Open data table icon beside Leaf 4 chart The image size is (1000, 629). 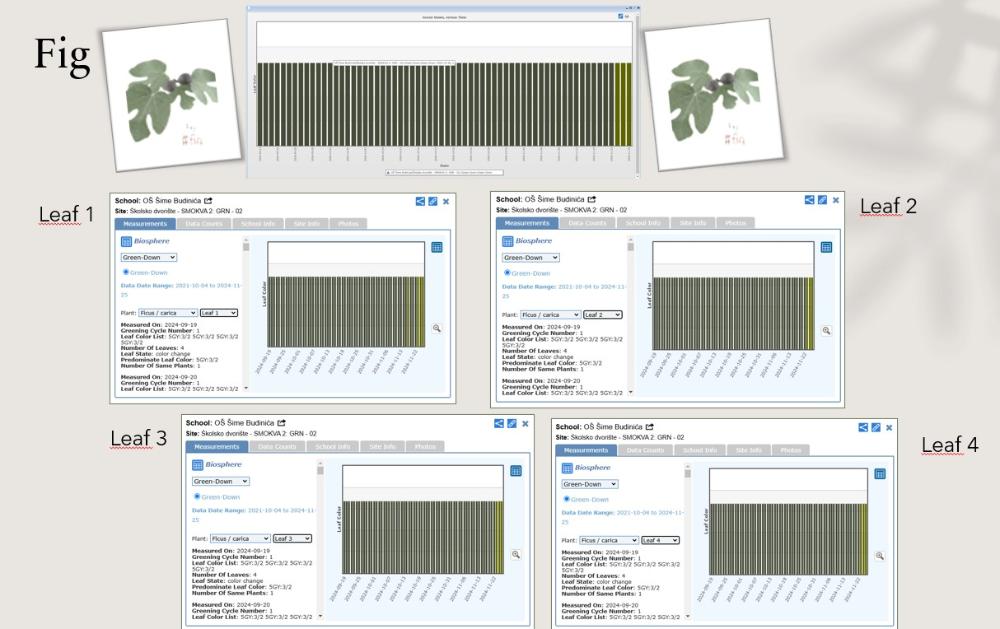tap(880, 474)
